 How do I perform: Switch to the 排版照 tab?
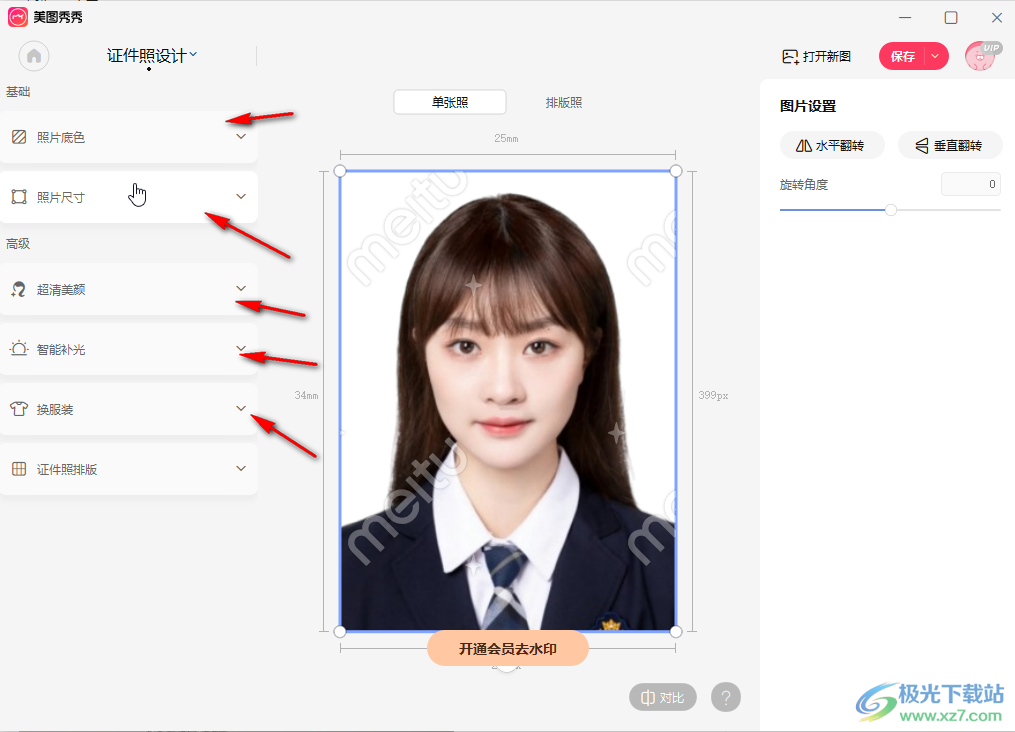pos(563,101)
